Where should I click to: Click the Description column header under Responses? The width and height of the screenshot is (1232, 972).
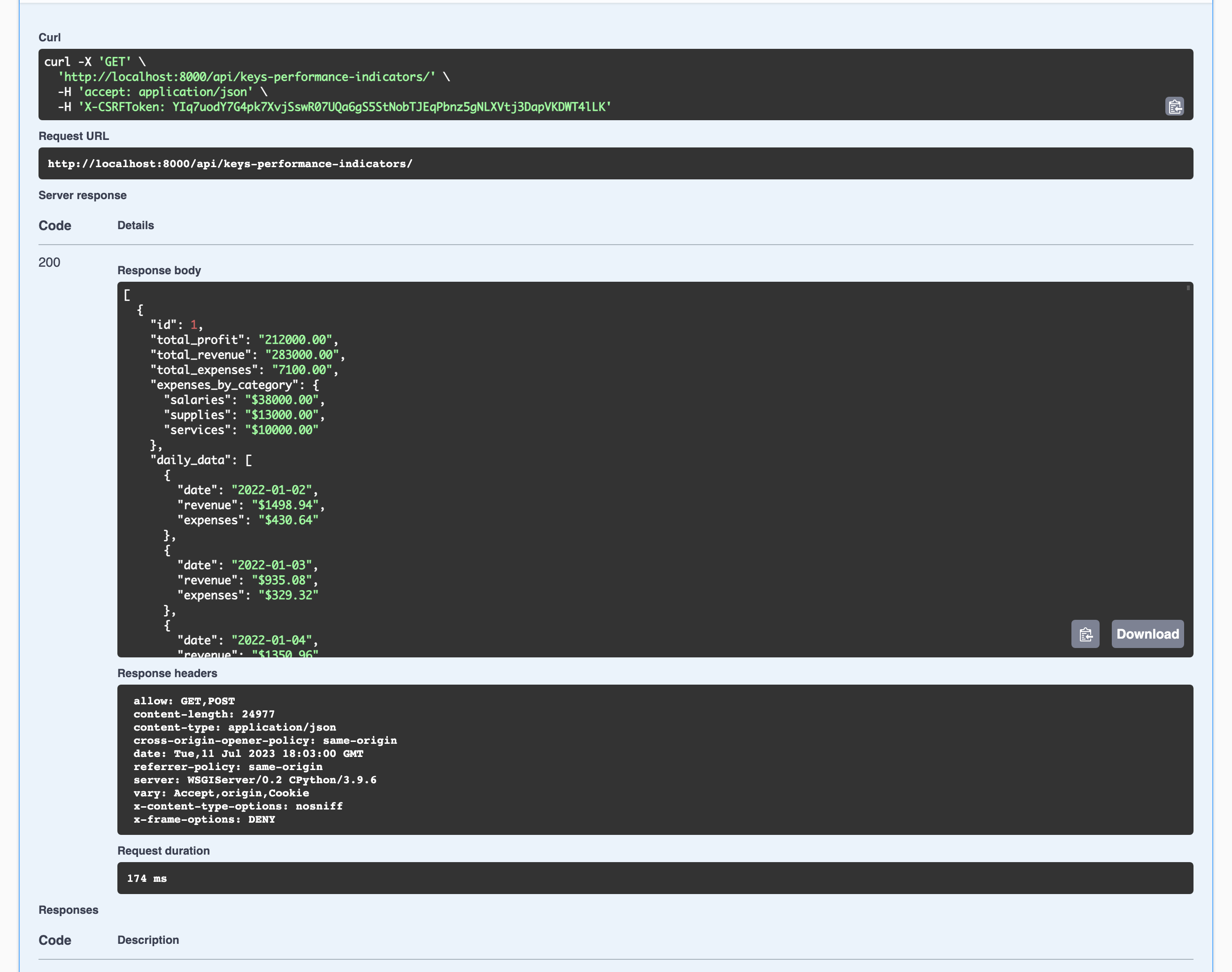(x=148, y=940)
